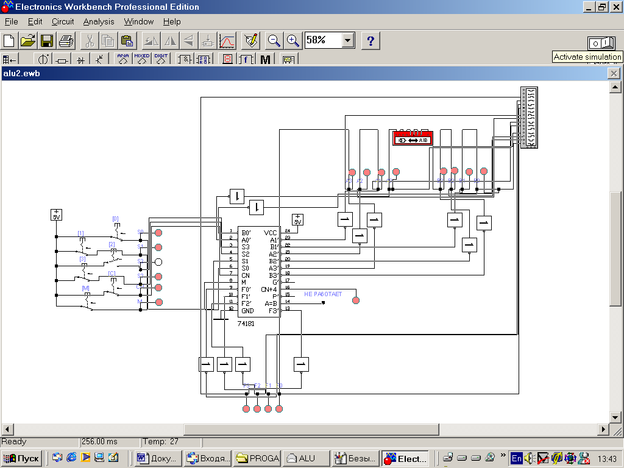Screen dimensions: 624x468
Task: Click the red word generator instrument
Action: point(411,139)
